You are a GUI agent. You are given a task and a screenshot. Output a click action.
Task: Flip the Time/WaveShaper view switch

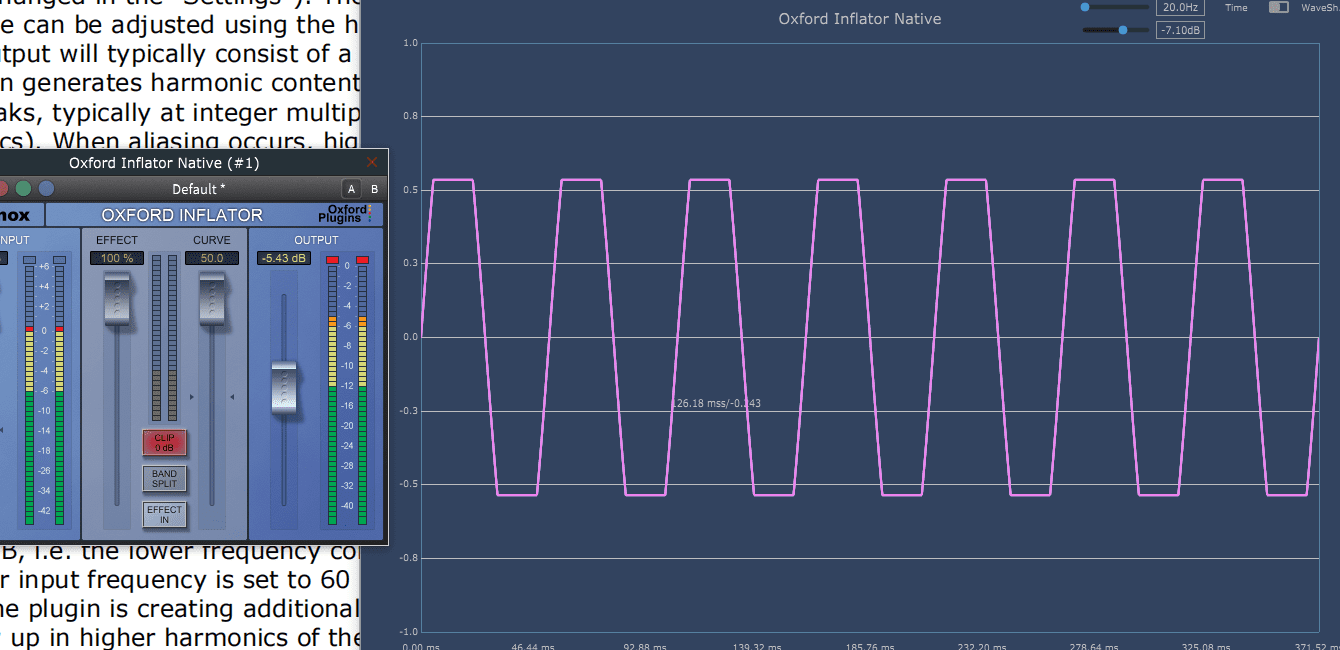coord(1278,7)
